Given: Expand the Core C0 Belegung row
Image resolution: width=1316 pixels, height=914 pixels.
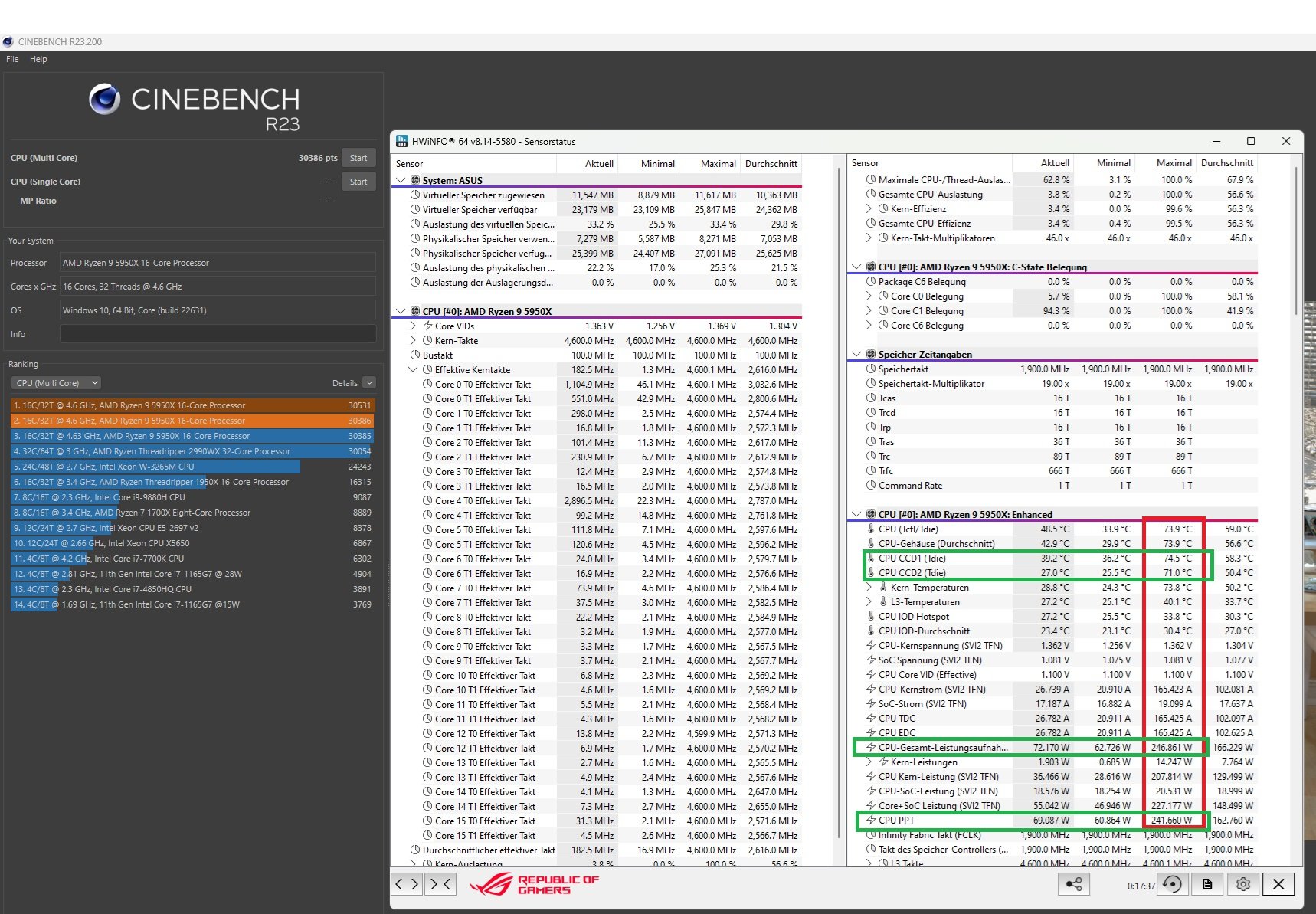Looking at the screenshot, I should point(869,296).
